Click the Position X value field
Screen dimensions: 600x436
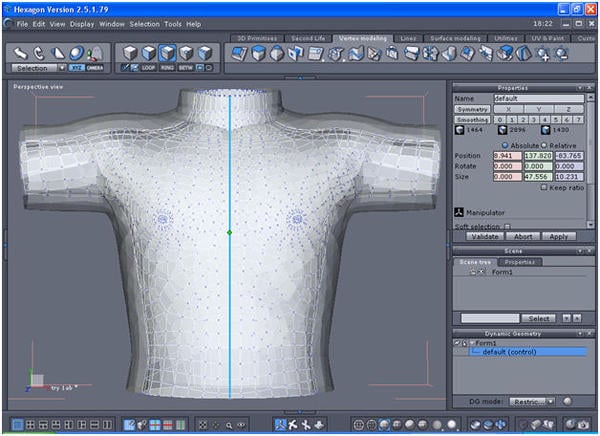pyautogui.click(x=506, y=156)
